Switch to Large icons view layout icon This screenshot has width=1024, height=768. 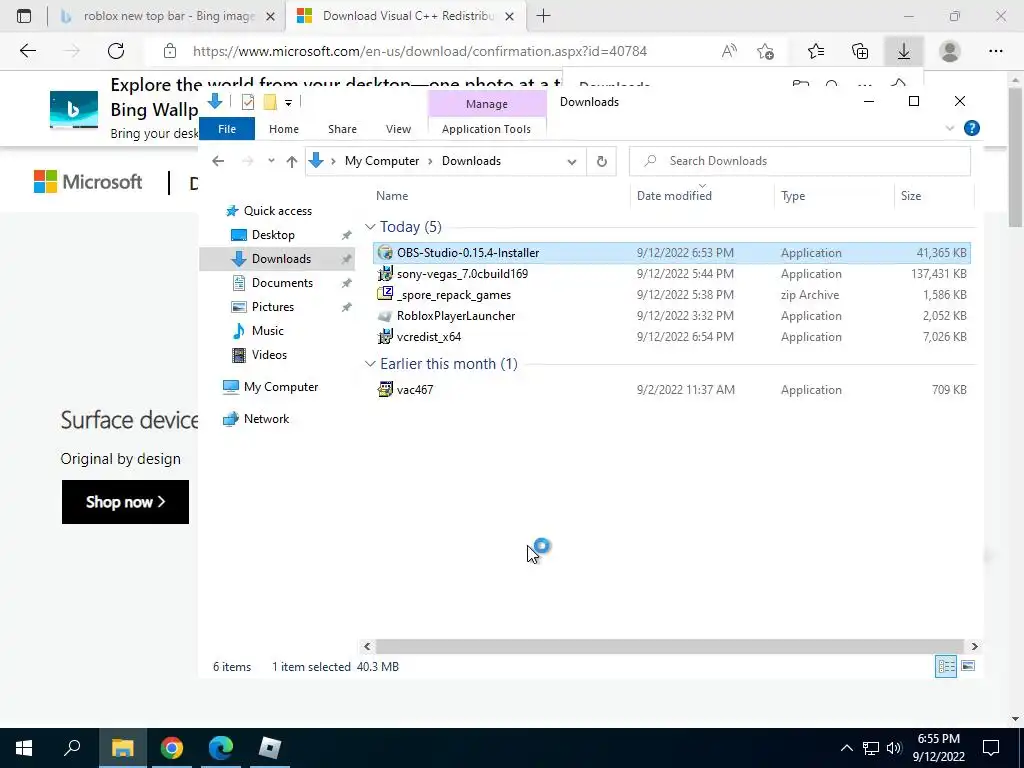click(968, 666)
